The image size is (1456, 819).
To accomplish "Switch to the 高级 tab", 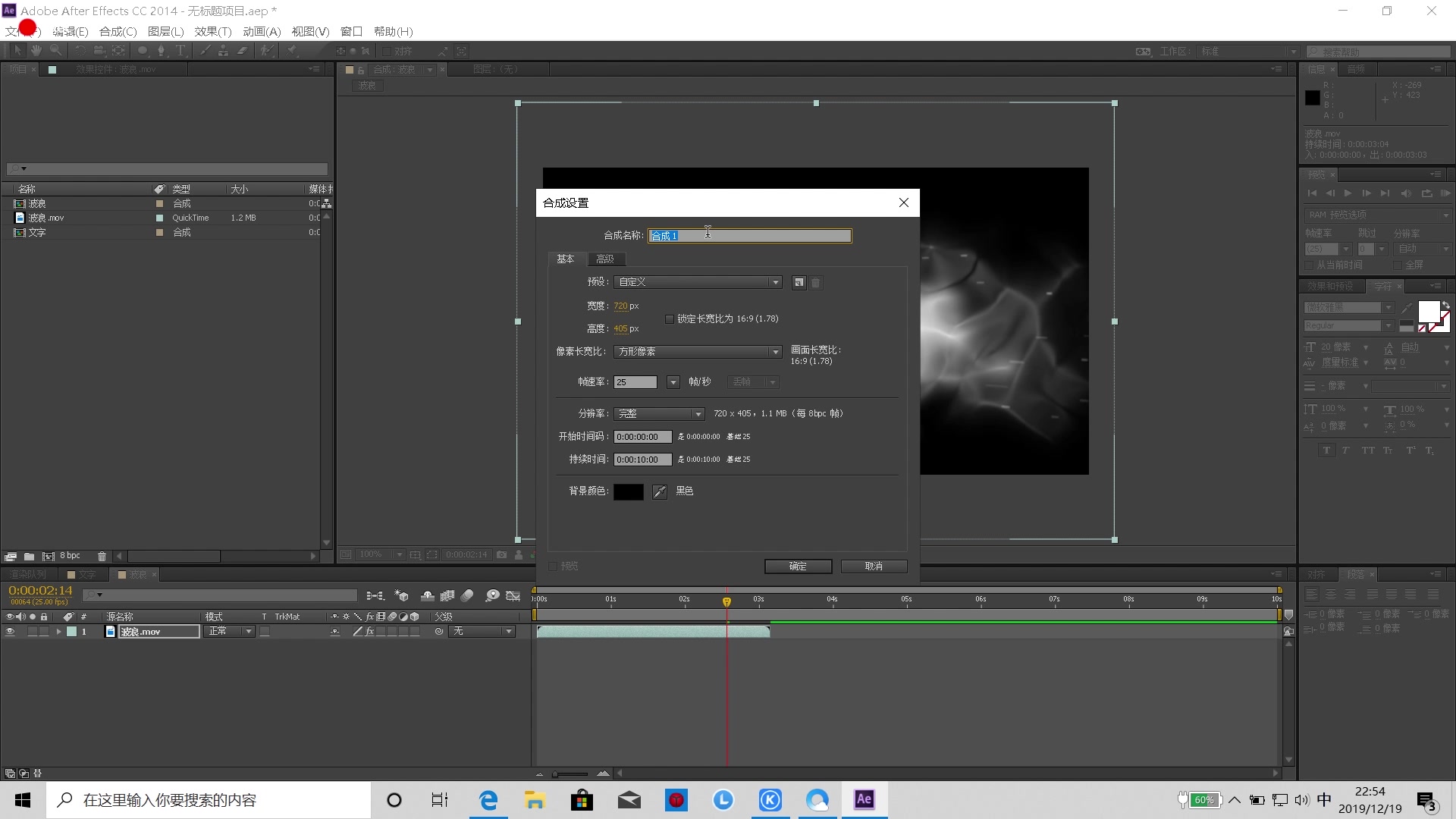I will (604, 259).
